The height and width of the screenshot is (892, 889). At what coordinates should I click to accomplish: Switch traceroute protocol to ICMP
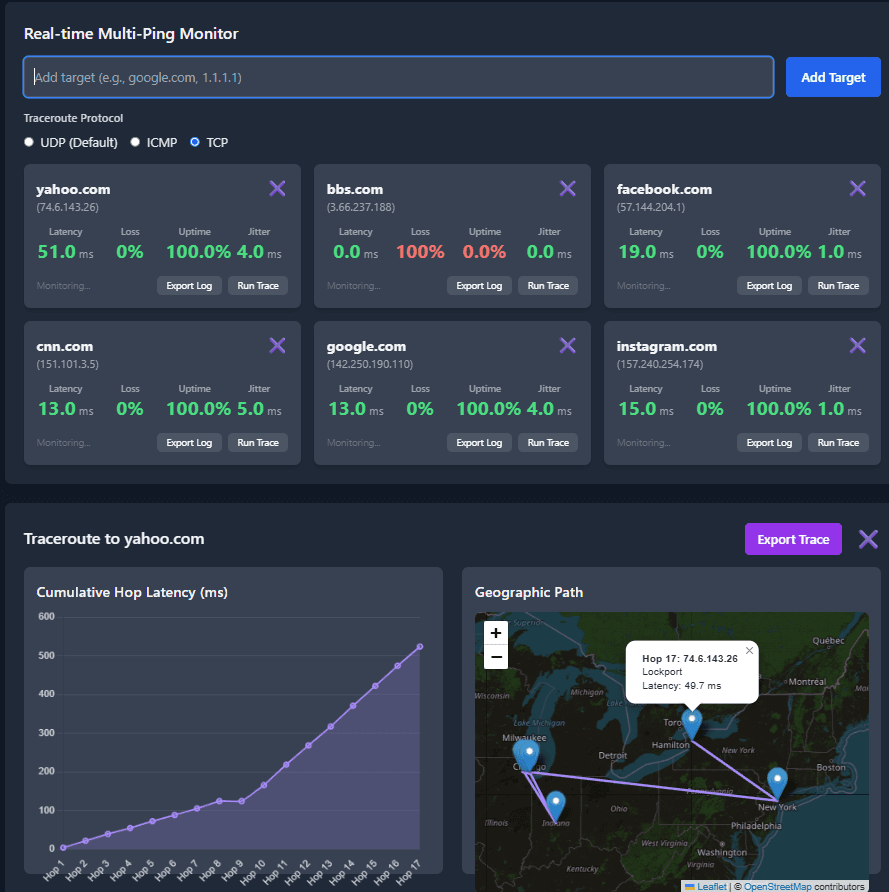coord(135,141)
